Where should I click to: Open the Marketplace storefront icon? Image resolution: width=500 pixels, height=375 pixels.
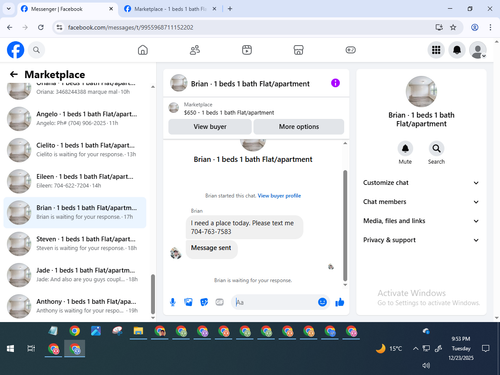(x=298, y=50)
